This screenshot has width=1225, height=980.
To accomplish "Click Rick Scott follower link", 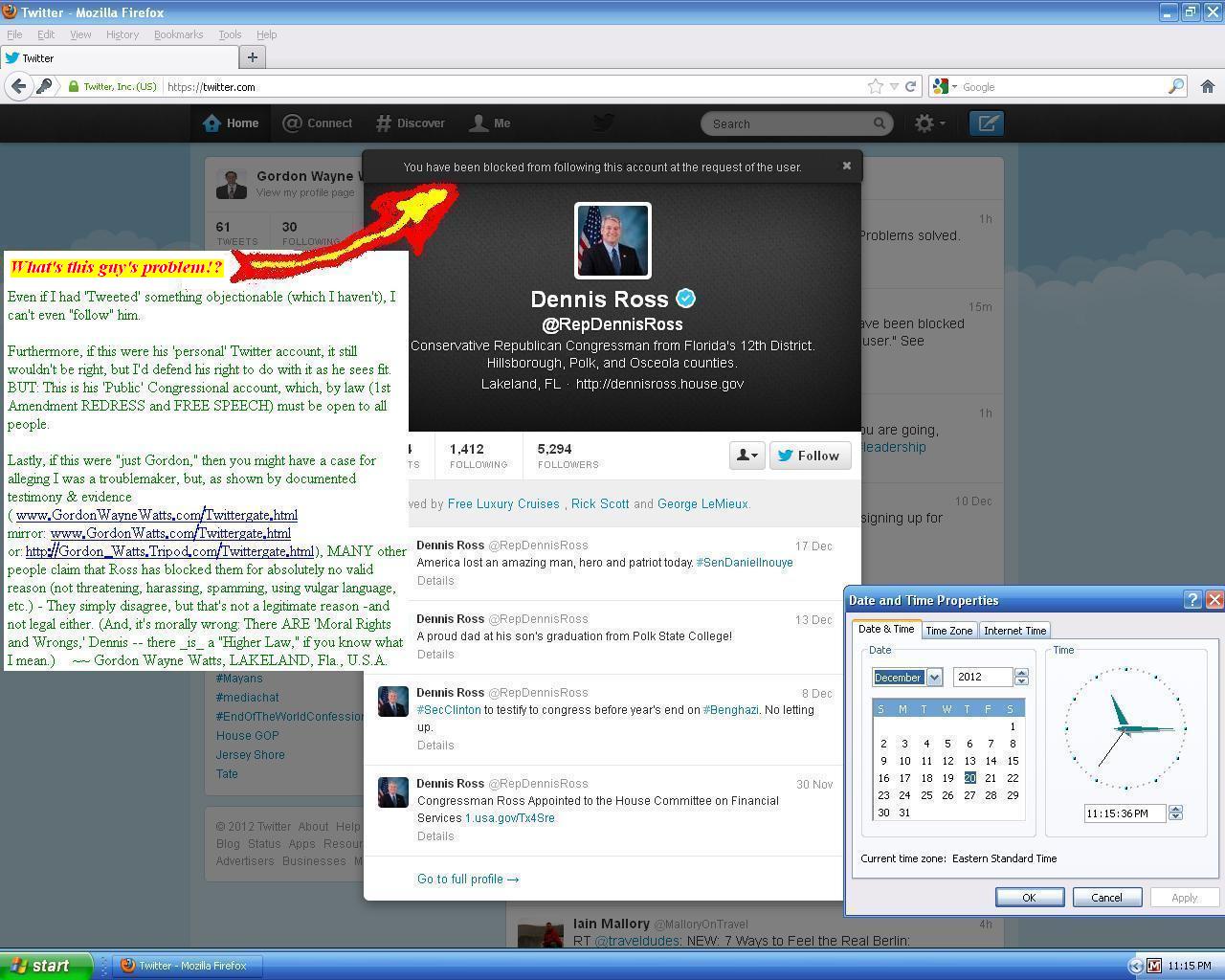I will click(x=600, y=503).
